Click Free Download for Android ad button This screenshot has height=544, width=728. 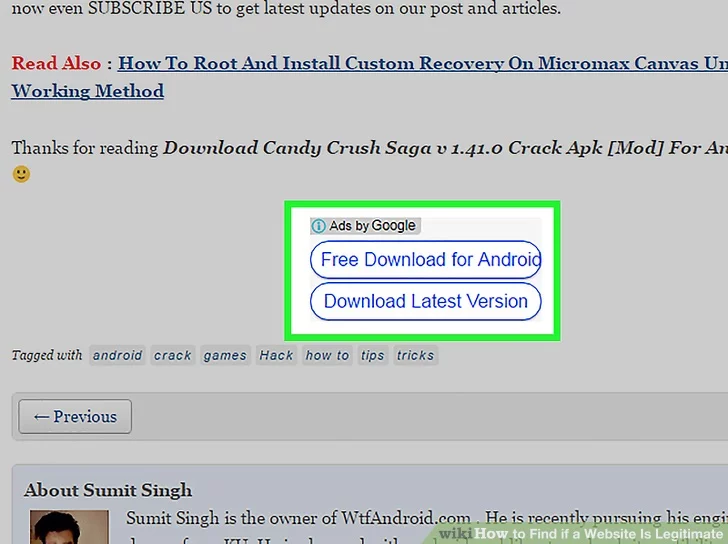(x=426, y=259)
